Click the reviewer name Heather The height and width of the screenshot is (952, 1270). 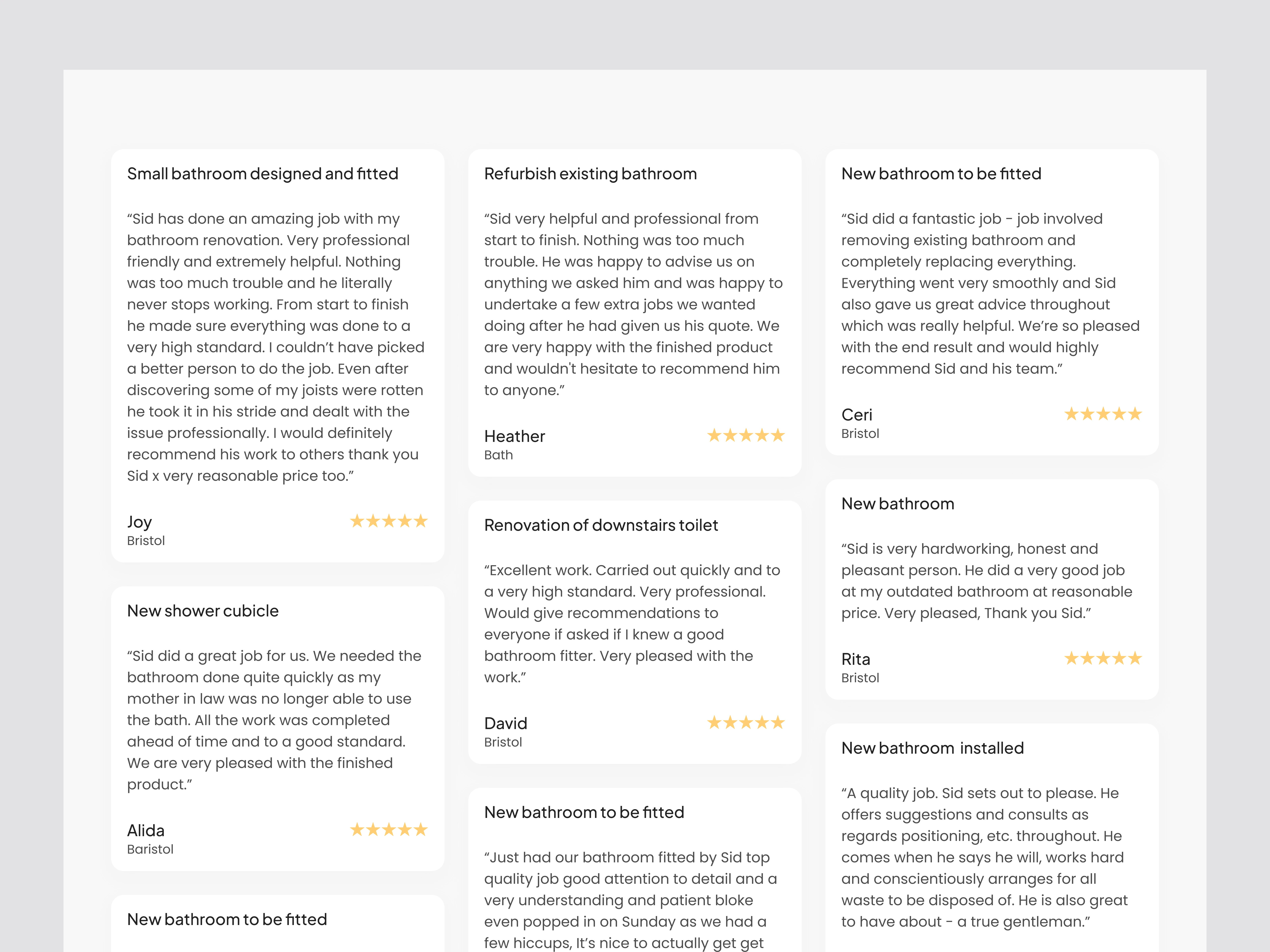click(x=514, y=437)
